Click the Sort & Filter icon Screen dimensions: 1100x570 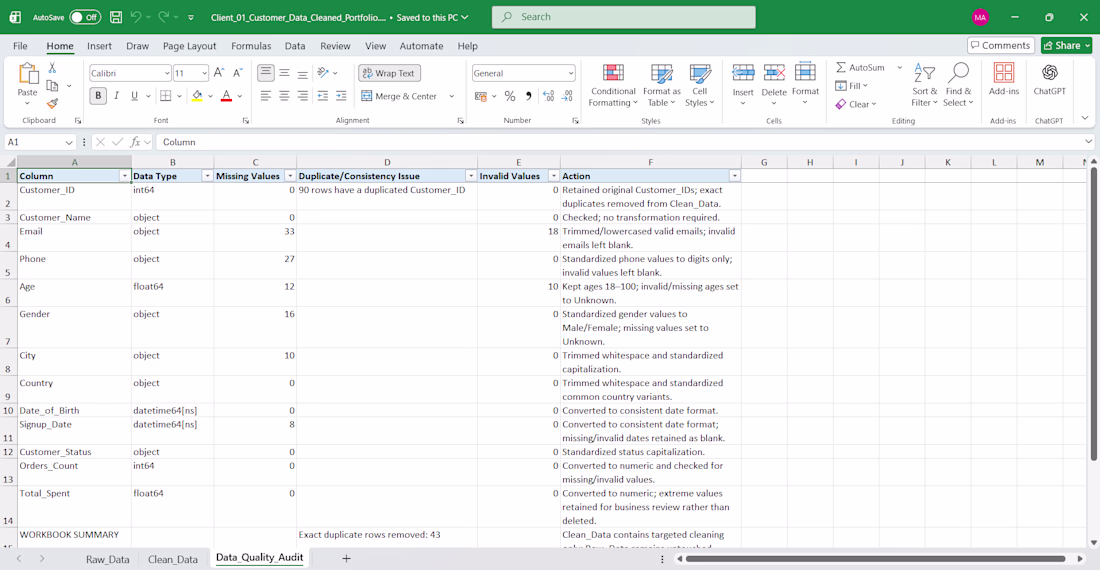tap(925, 73)
